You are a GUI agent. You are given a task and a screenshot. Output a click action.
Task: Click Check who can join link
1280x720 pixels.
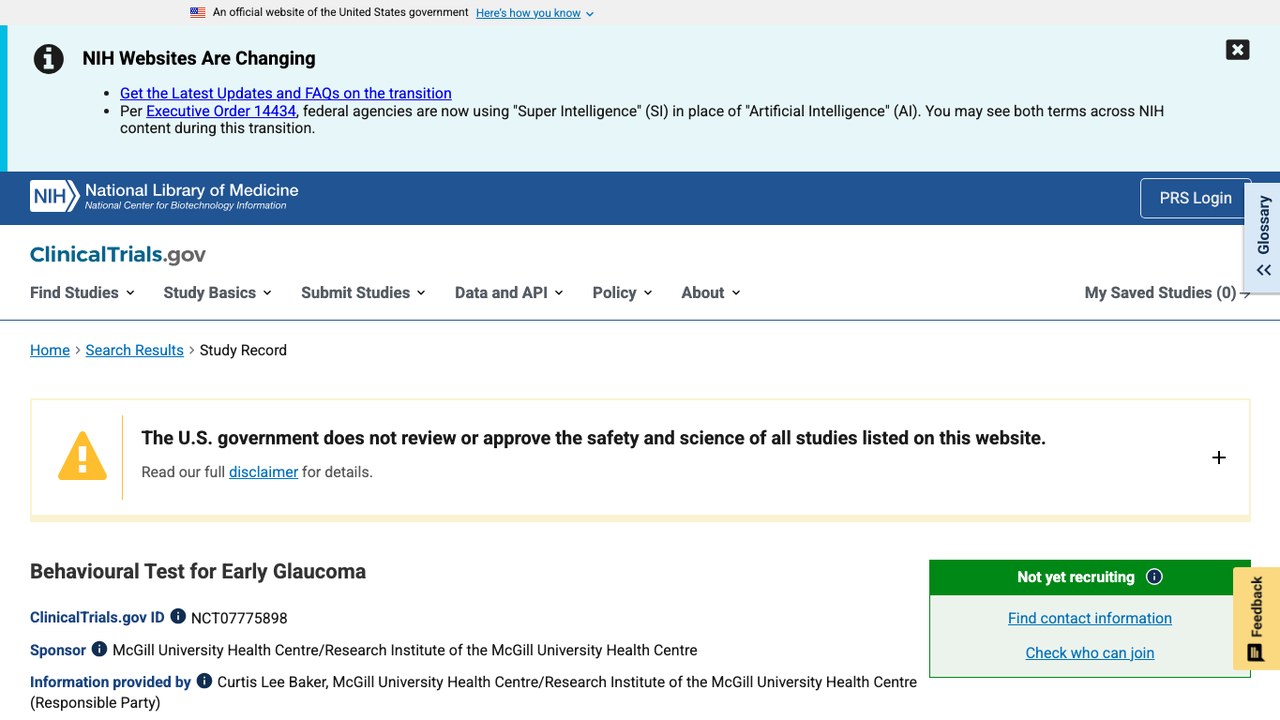1090,653
